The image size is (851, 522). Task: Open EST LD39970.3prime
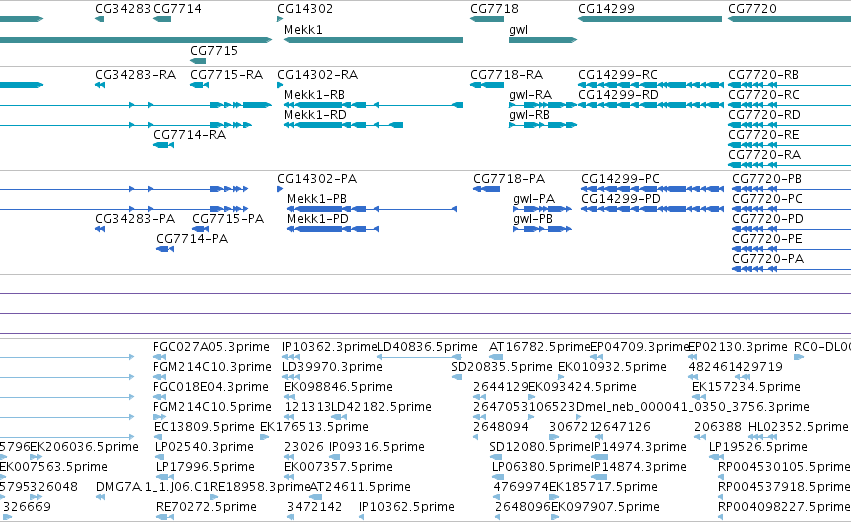coord(332,367)
